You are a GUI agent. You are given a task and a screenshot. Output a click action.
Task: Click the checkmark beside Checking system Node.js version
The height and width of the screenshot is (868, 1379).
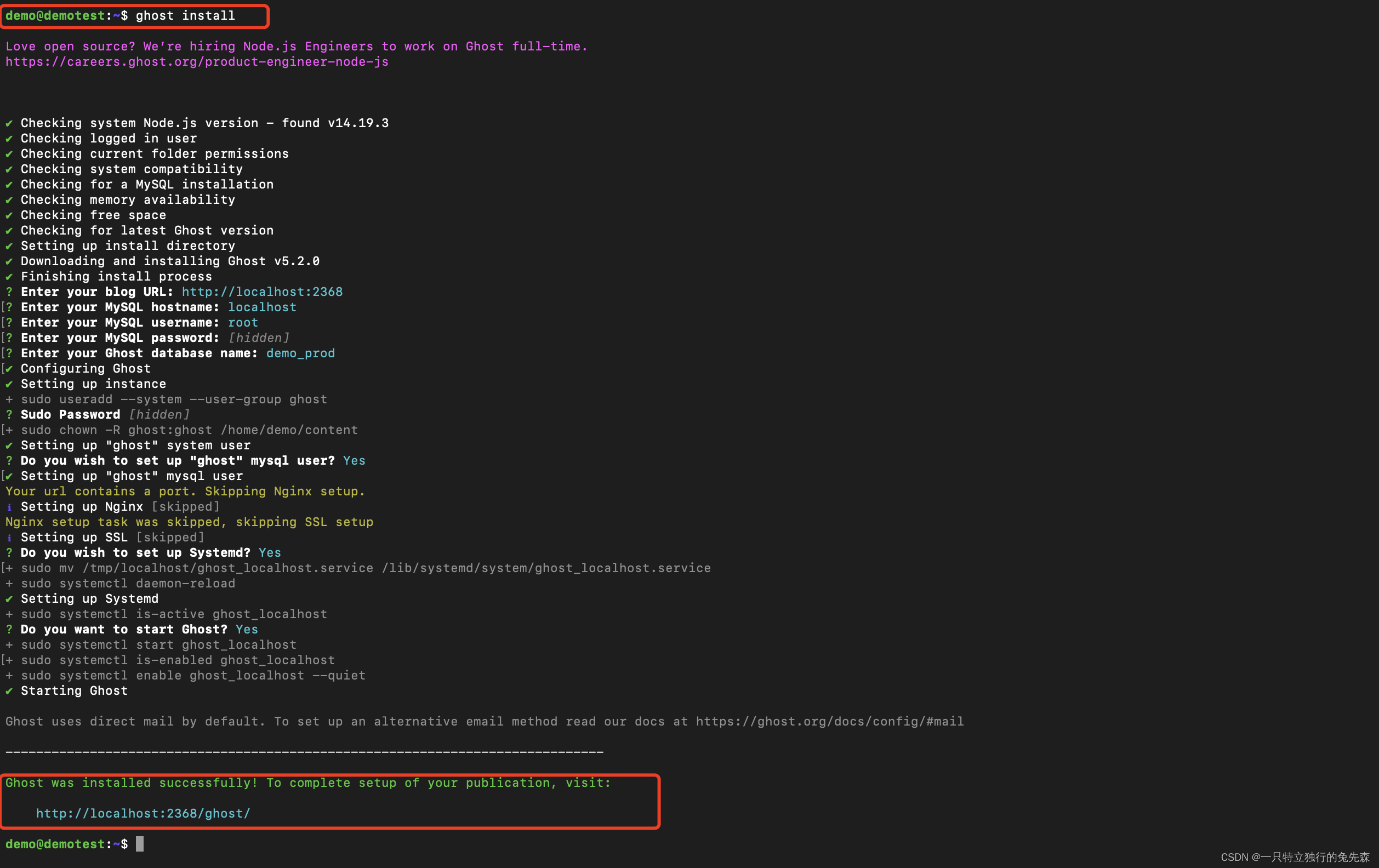[x=9, y=123]
